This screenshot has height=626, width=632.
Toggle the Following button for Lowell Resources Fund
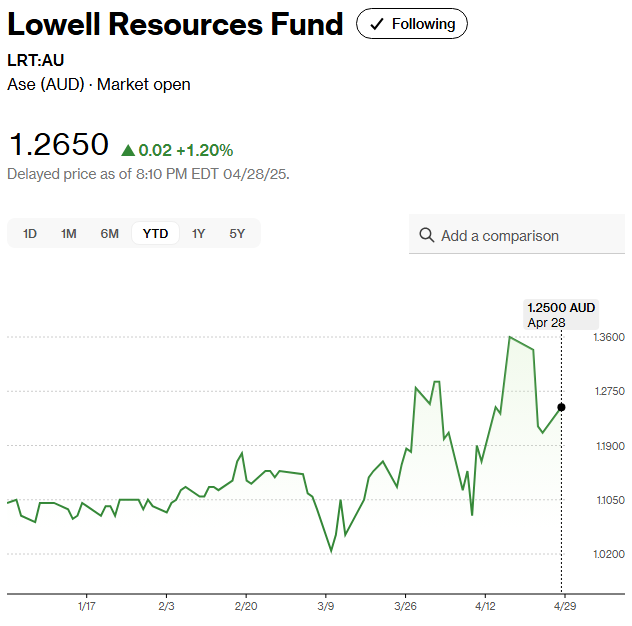point(412,24)
